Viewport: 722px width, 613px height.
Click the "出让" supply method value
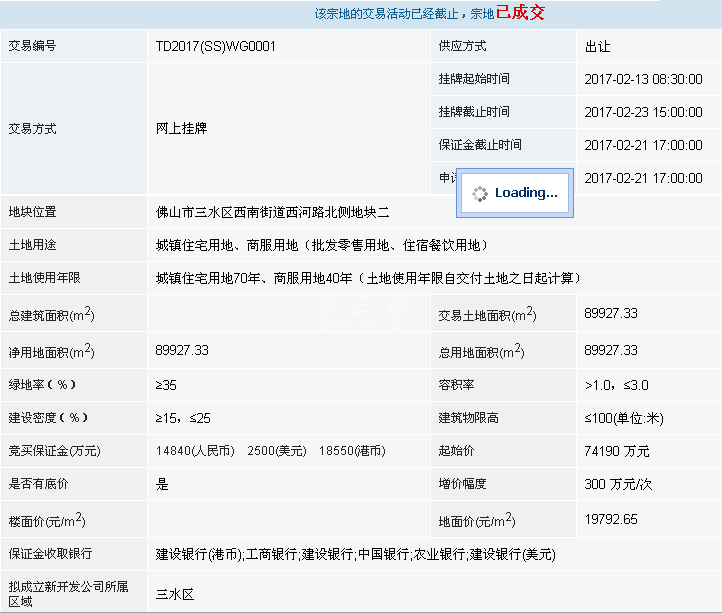click(x=597, y=46)
